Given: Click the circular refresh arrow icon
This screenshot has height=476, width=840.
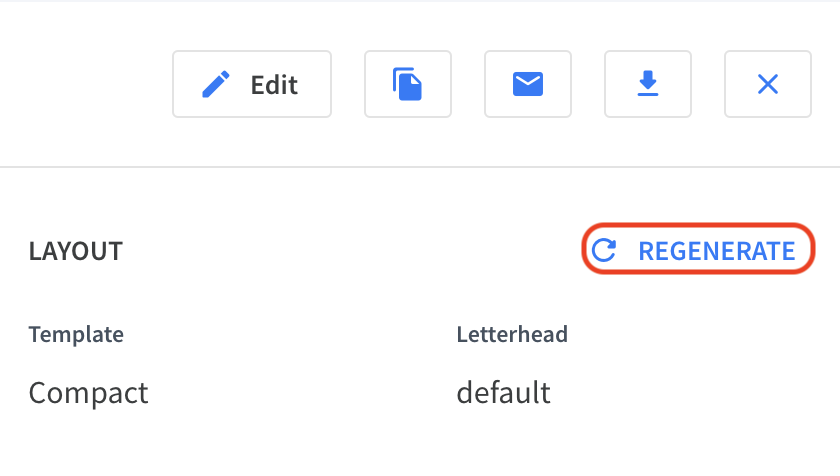Looking at the screenshot, I should point(604,250).
